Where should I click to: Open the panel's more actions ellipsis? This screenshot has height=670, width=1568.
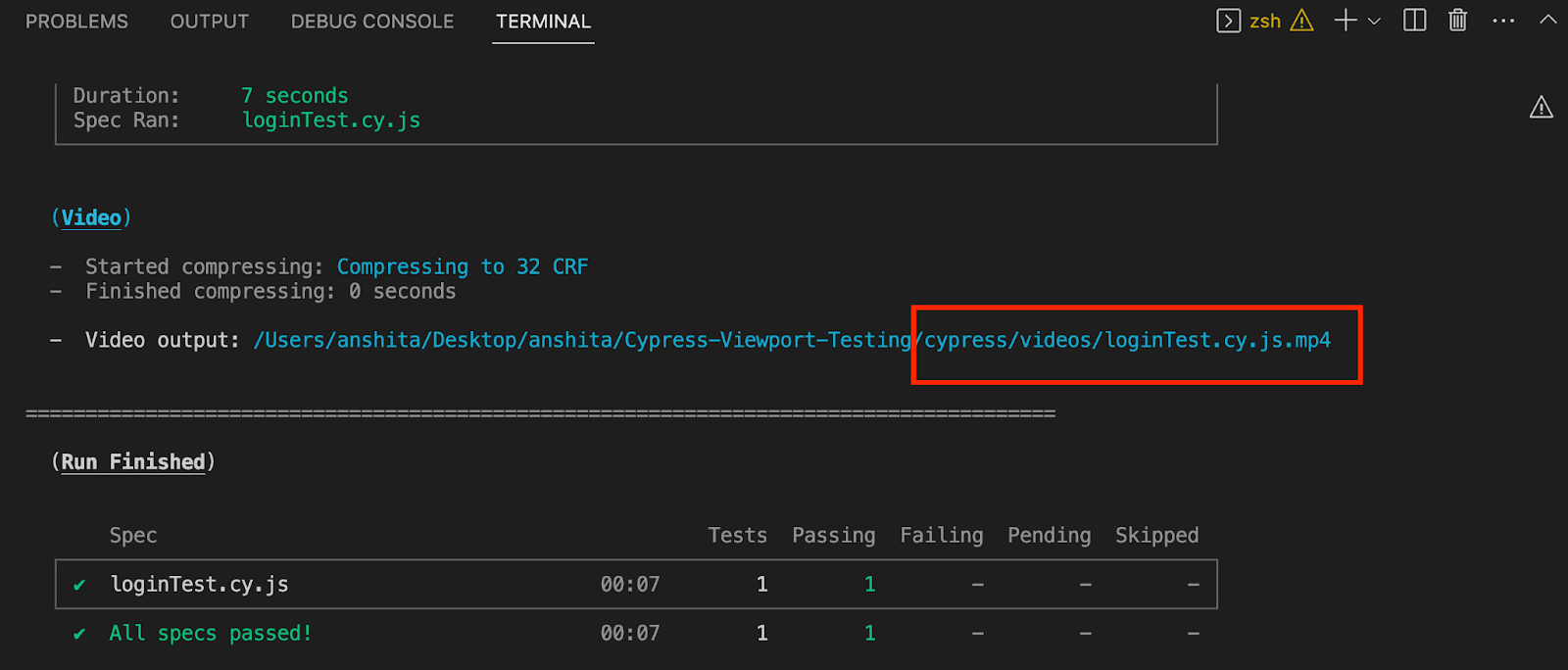[x=1503, y=21]
